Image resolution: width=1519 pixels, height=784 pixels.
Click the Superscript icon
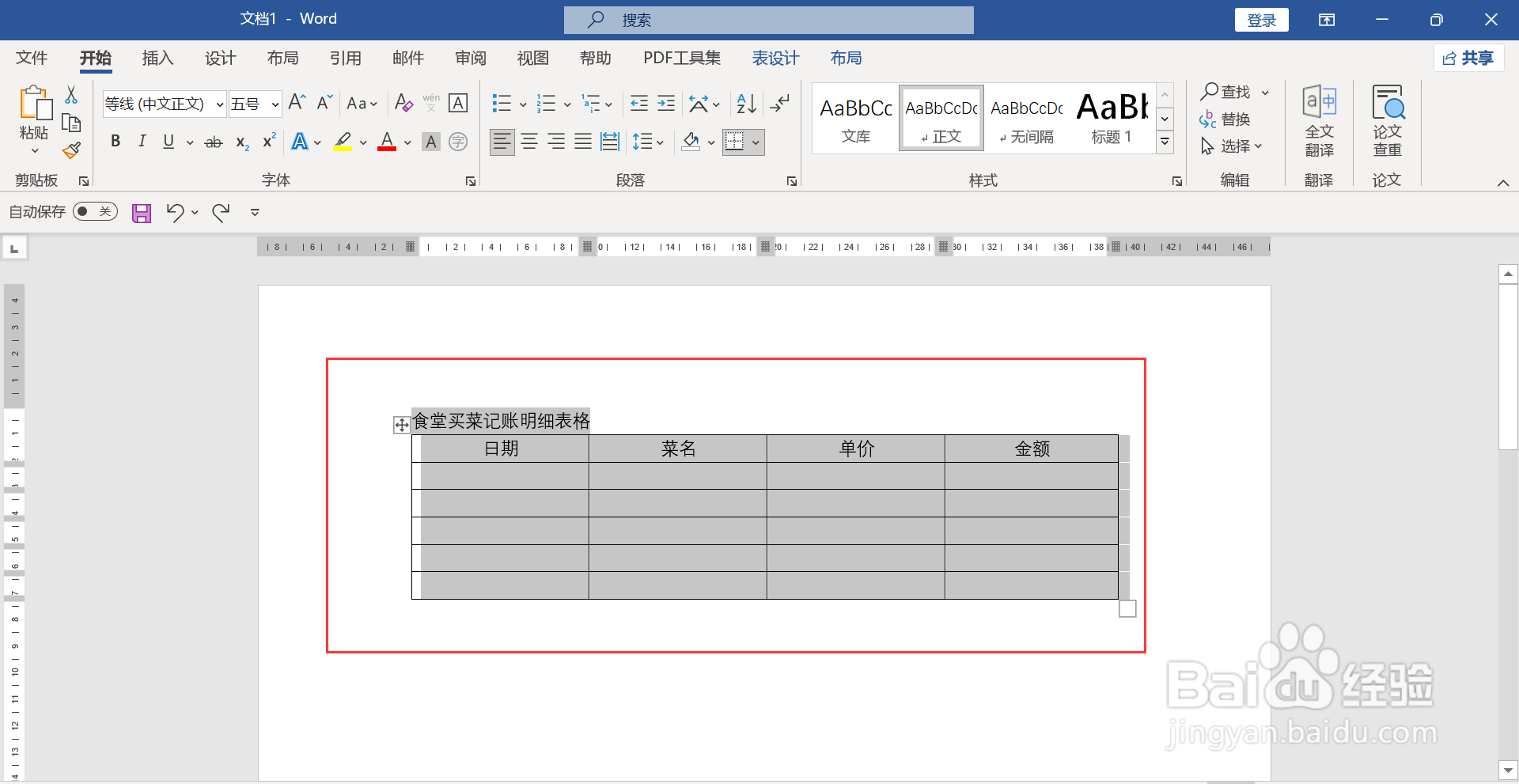[x=269, y=141]
